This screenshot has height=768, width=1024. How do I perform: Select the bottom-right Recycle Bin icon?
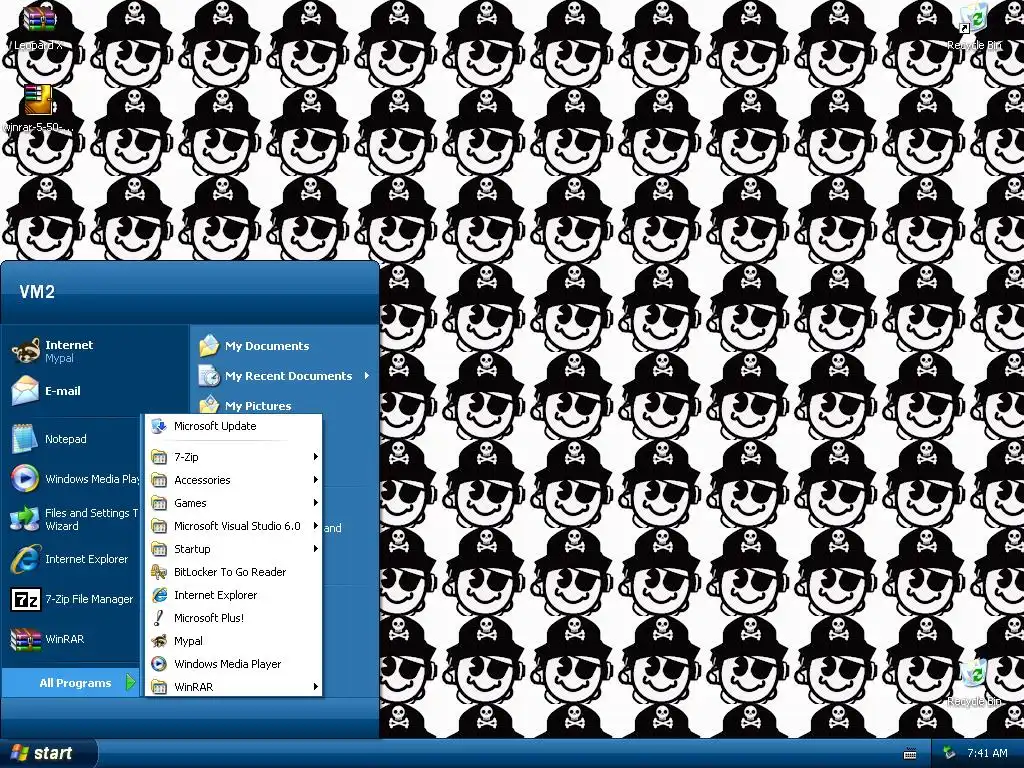pos(973,675)
